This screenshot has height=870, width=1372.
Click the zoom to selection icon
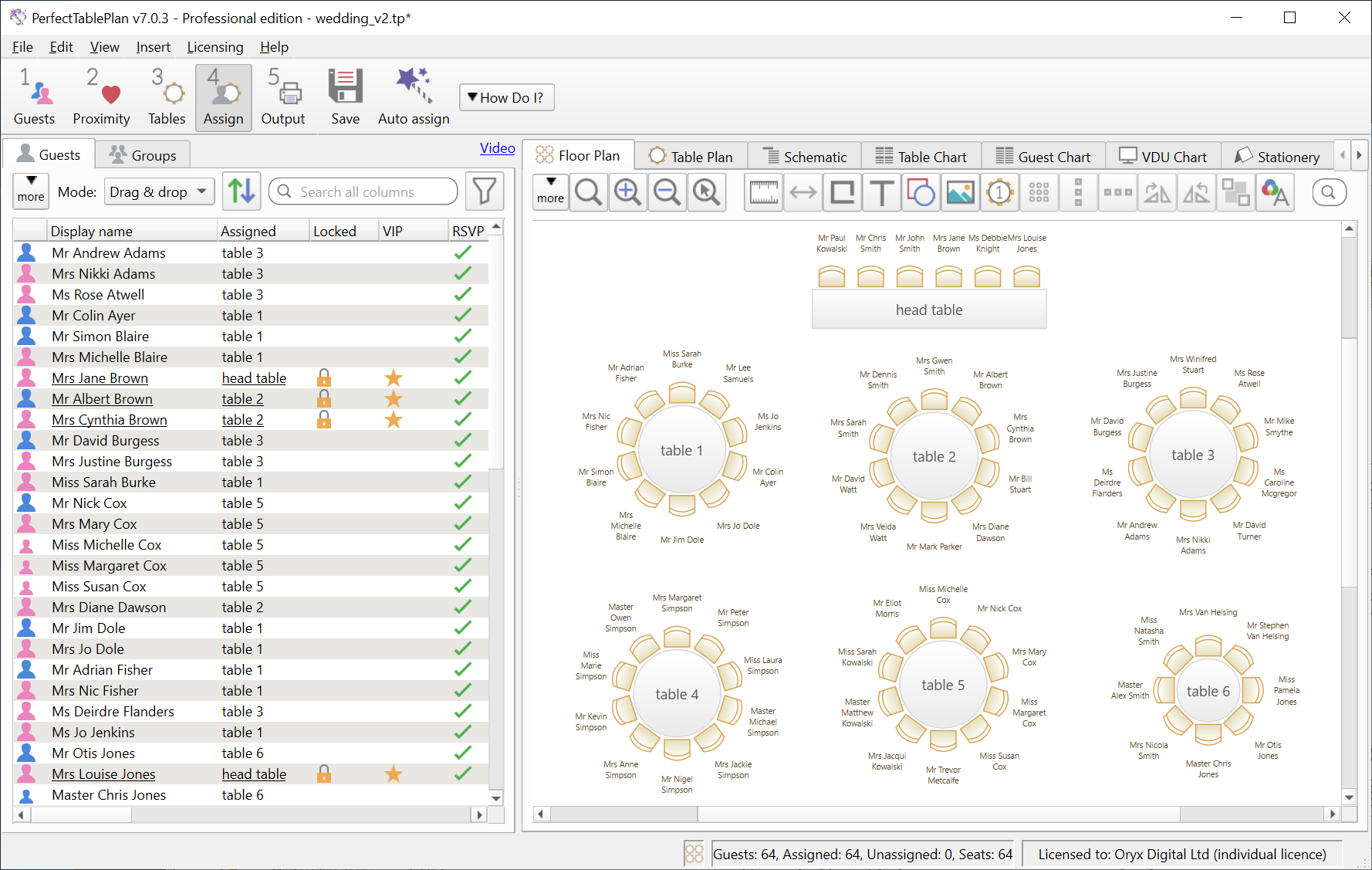pos(707,193)
